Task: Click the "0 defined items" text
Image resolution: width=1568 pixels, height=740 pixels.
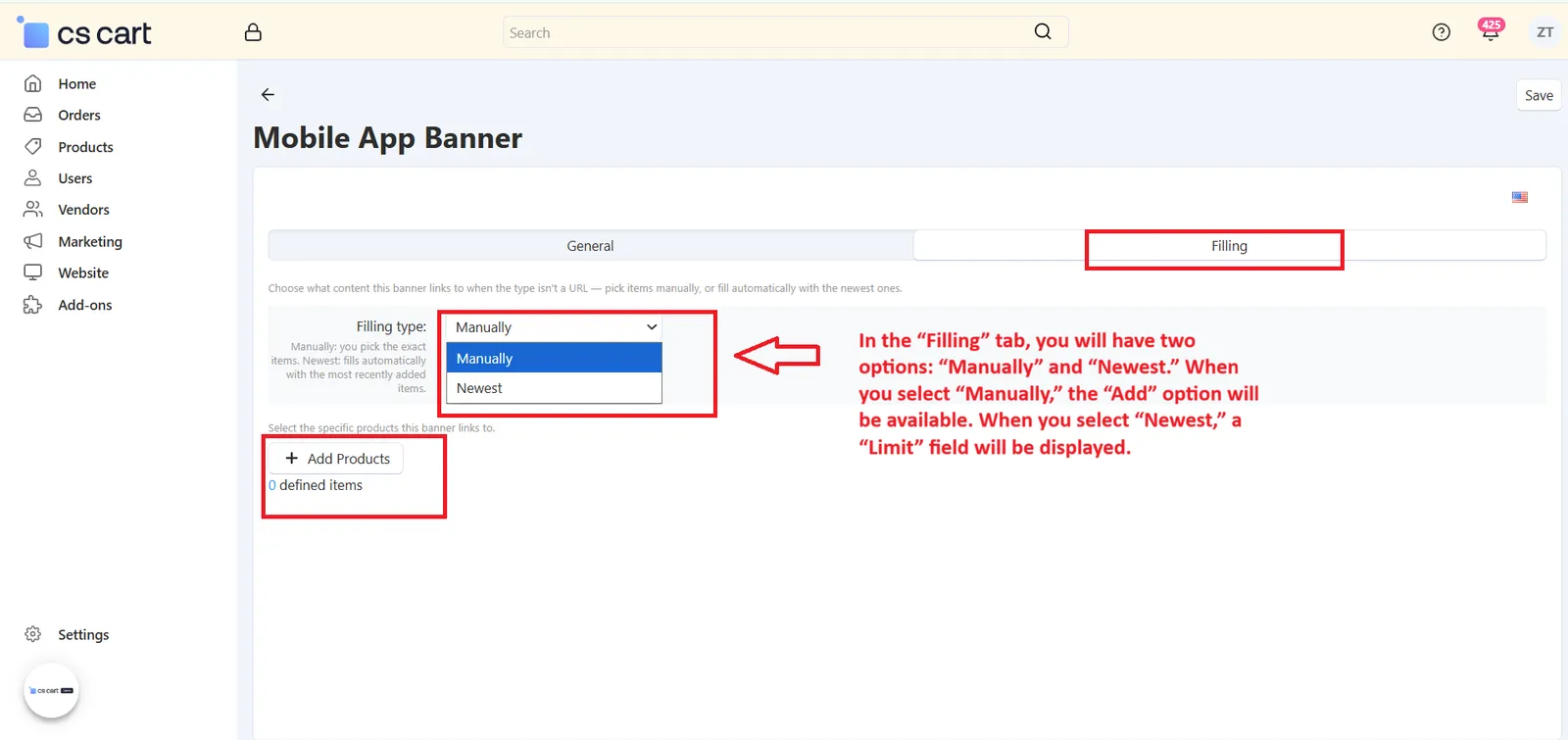Action: pyautogui.click(x=316, y=485)
